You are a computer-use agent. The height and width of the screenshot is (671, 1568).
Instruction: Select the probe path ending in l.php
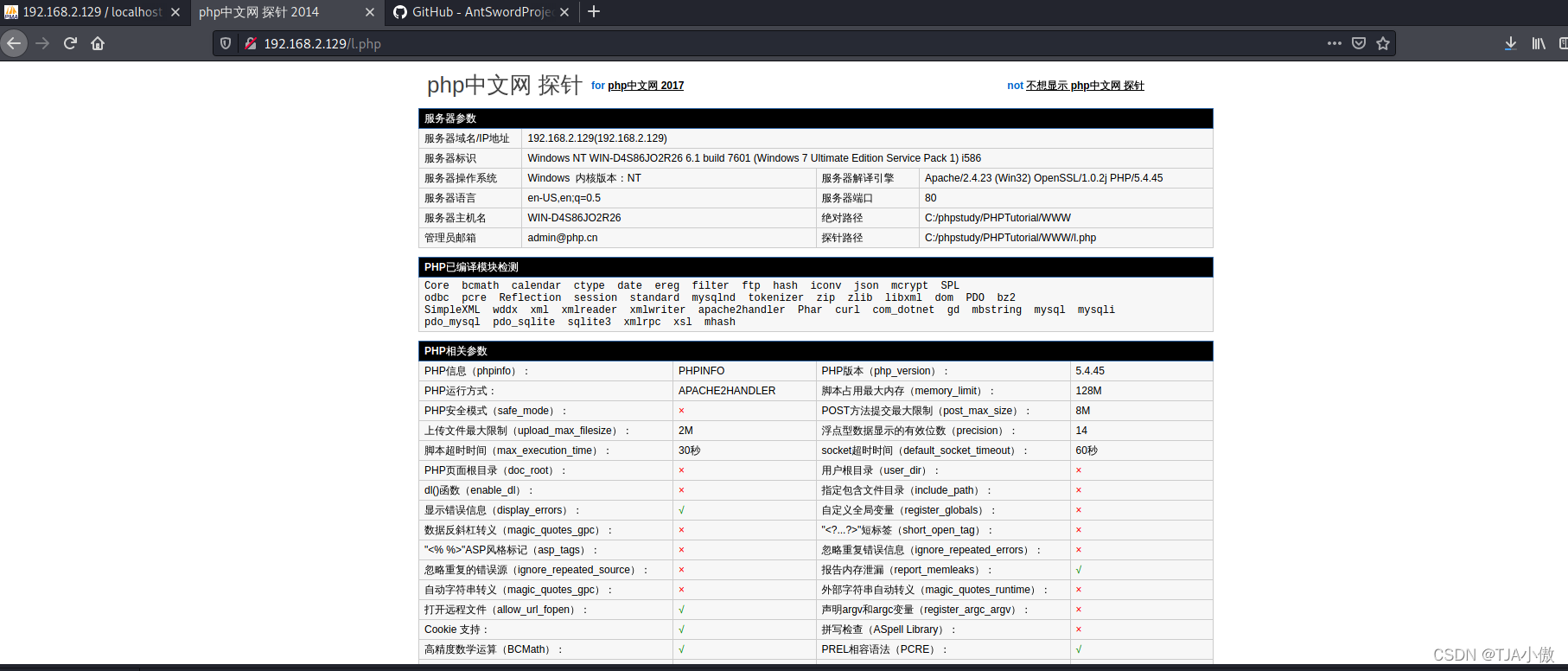[x=1010, y=238]
